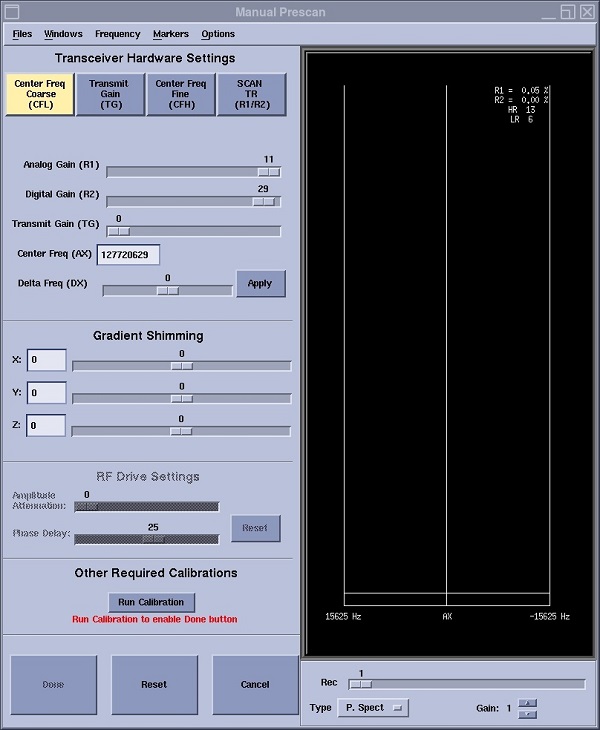Increase Gain with the up arrow
Viewport: 600px width, 730px height.
click(529, 703)
